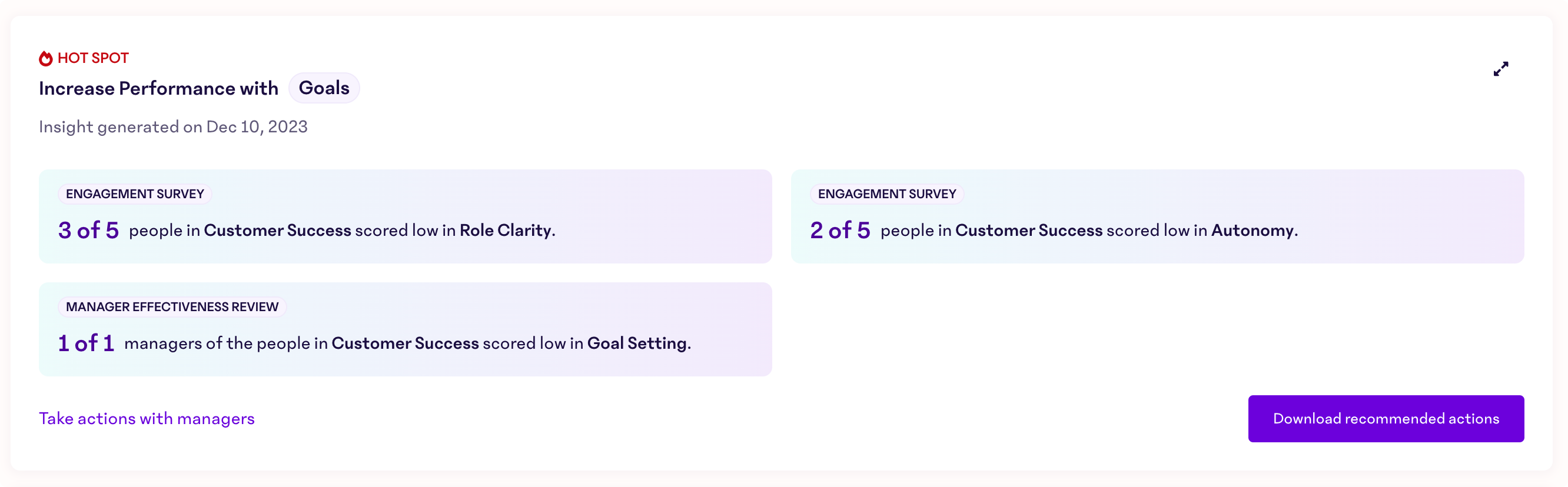Click the Engagement Survey badge on Role Clarity card
1568x487 pixels.
(x=135, y=194)
